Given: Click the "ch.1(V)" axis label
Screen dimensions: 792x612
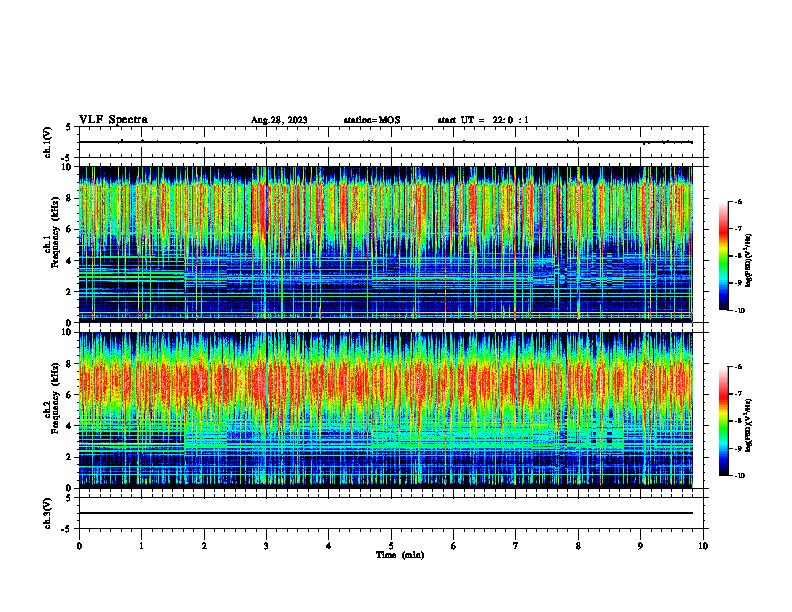Looking at the screenshot, I should pyautogui.click(x=48, y=142).
